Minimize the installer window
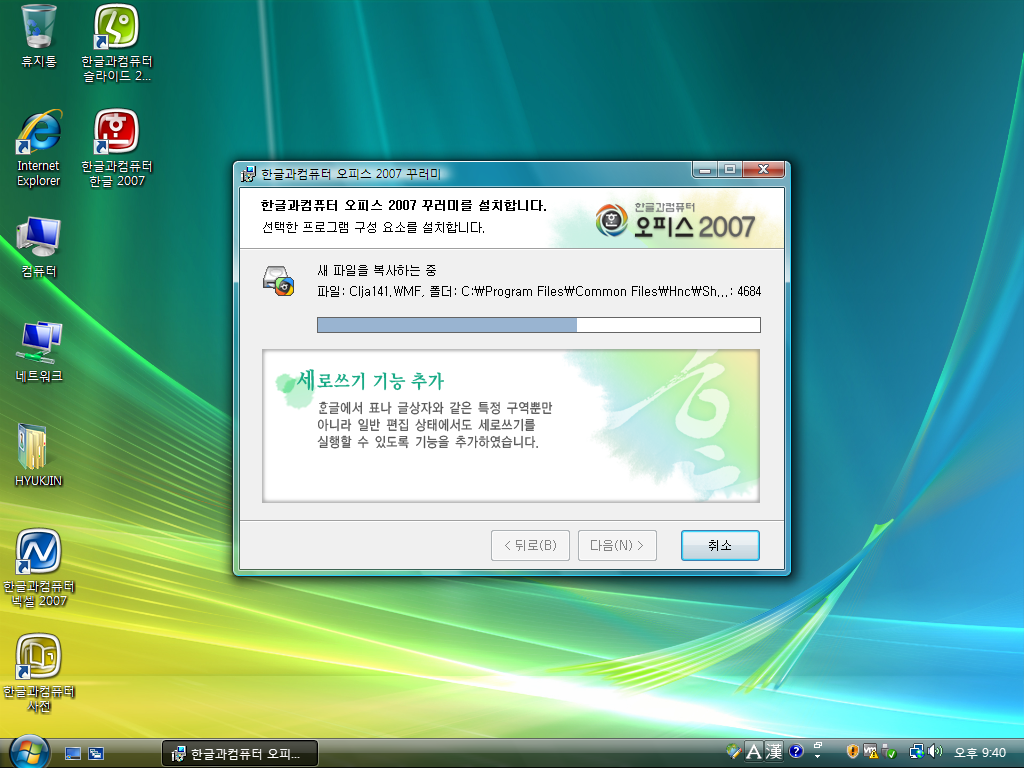This screenshot has width=1024, height=768. click(x=705, y=170)
